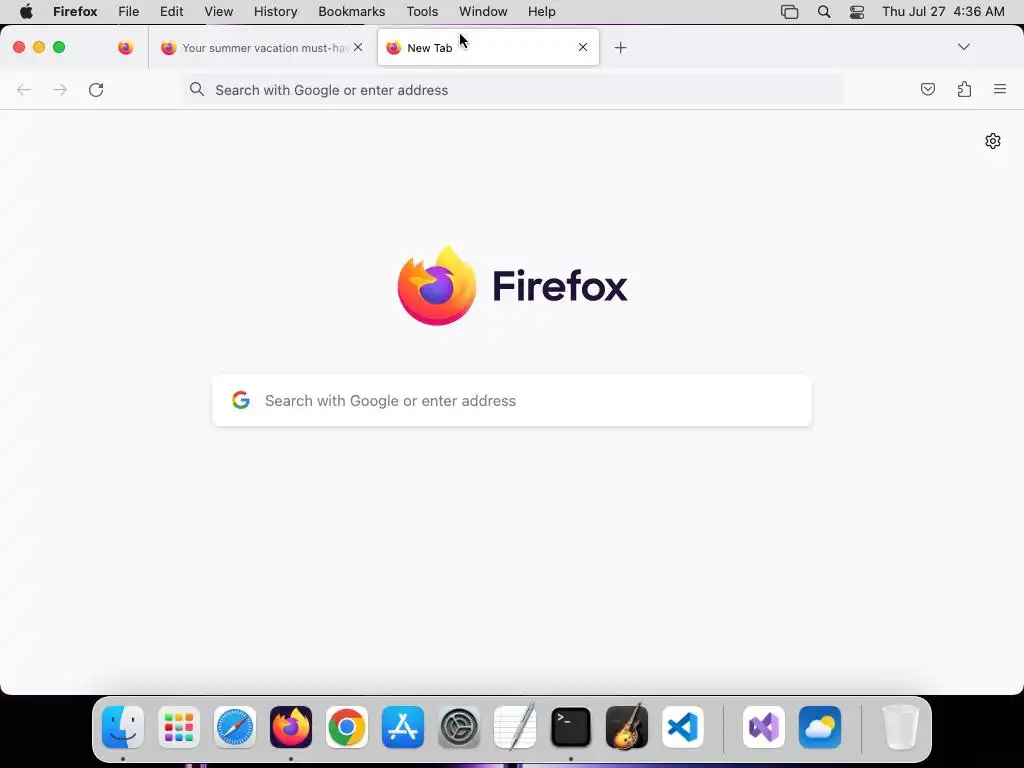
Task: Launch Google Chrome from the dock
Action: (x=347, y=727)
